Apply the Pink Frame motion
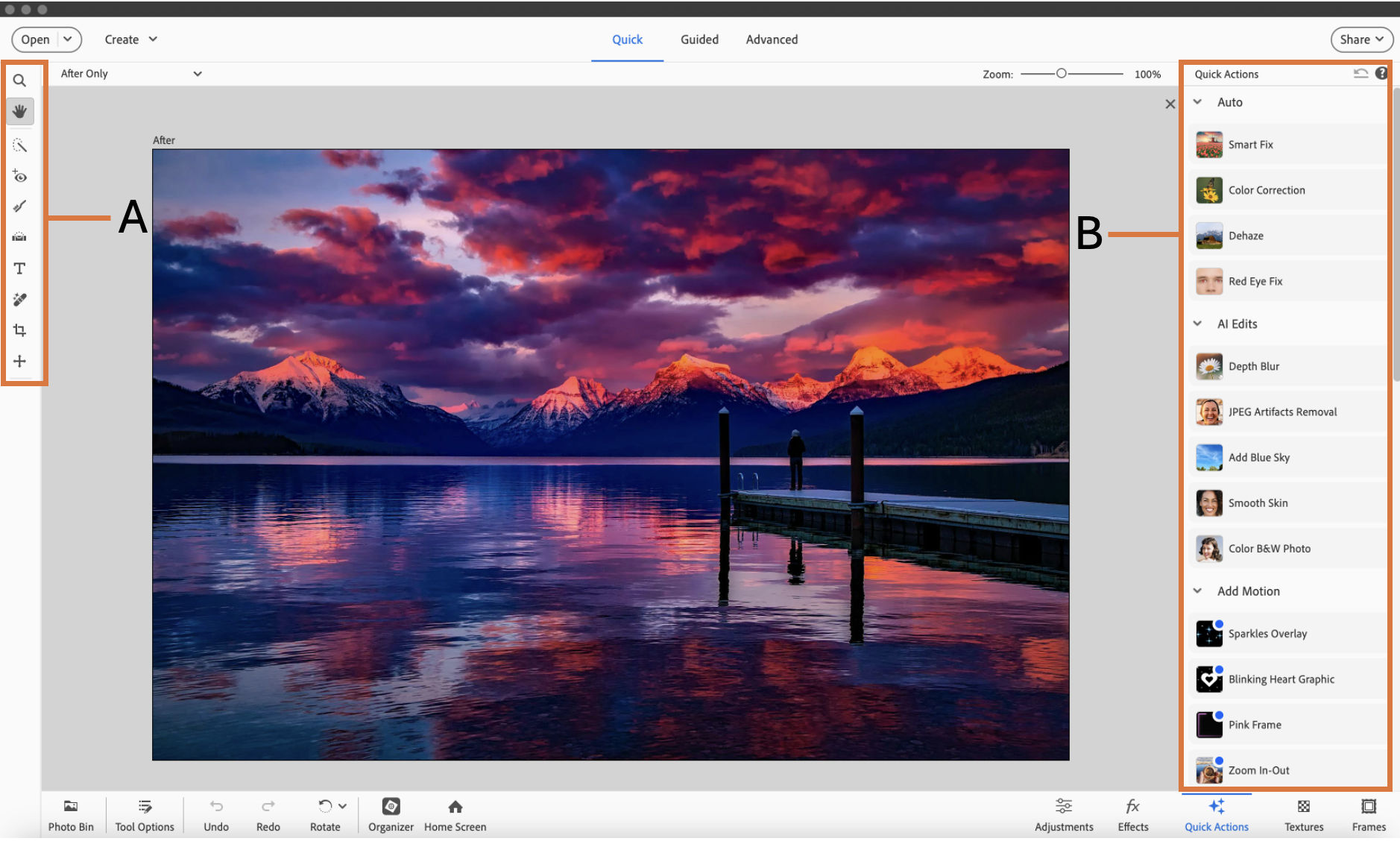 pyautogui.click(x=1288, y=725)
